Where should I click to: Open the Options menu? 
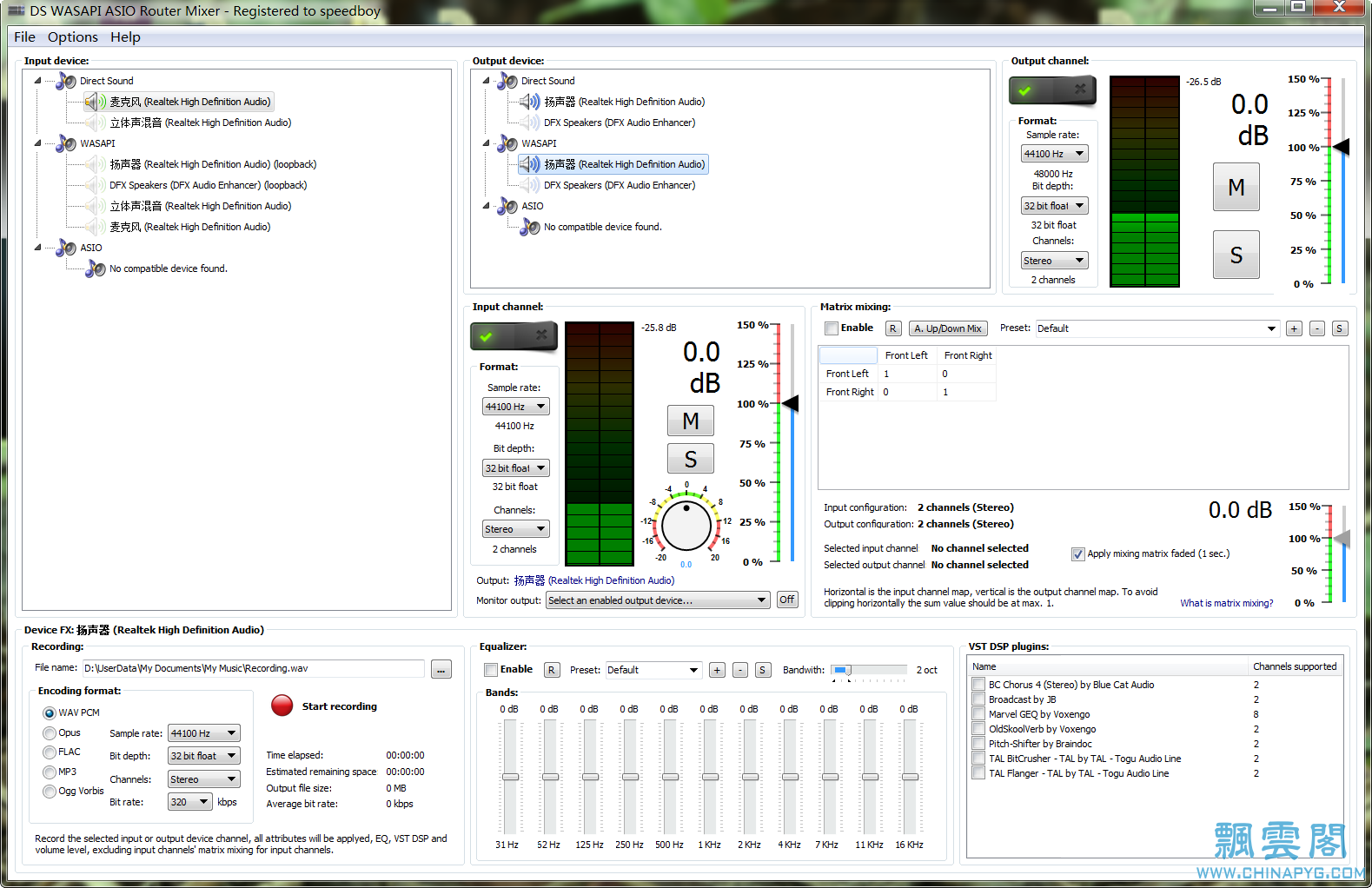pos(73,36)
